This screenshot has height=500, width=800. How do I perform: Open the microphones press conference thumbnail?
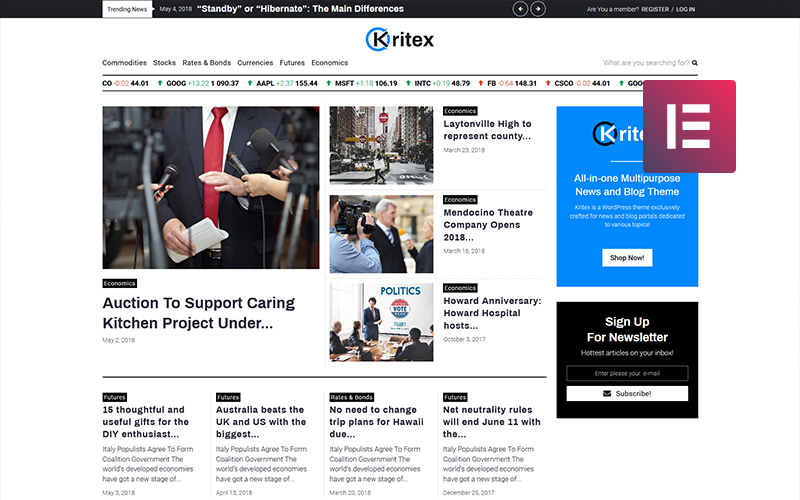point(211,187)
